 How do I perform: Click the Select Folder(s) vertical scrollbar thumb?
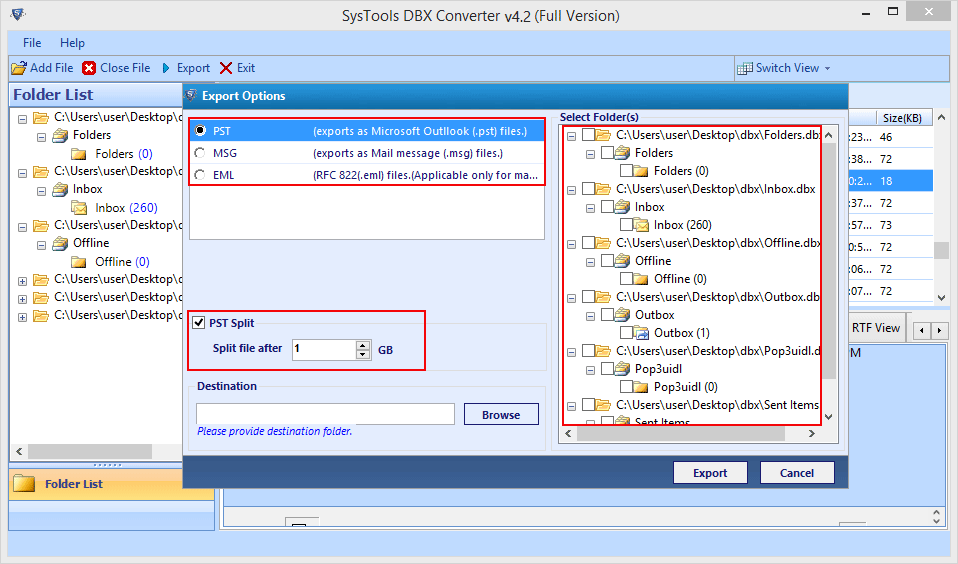point(829,260)
